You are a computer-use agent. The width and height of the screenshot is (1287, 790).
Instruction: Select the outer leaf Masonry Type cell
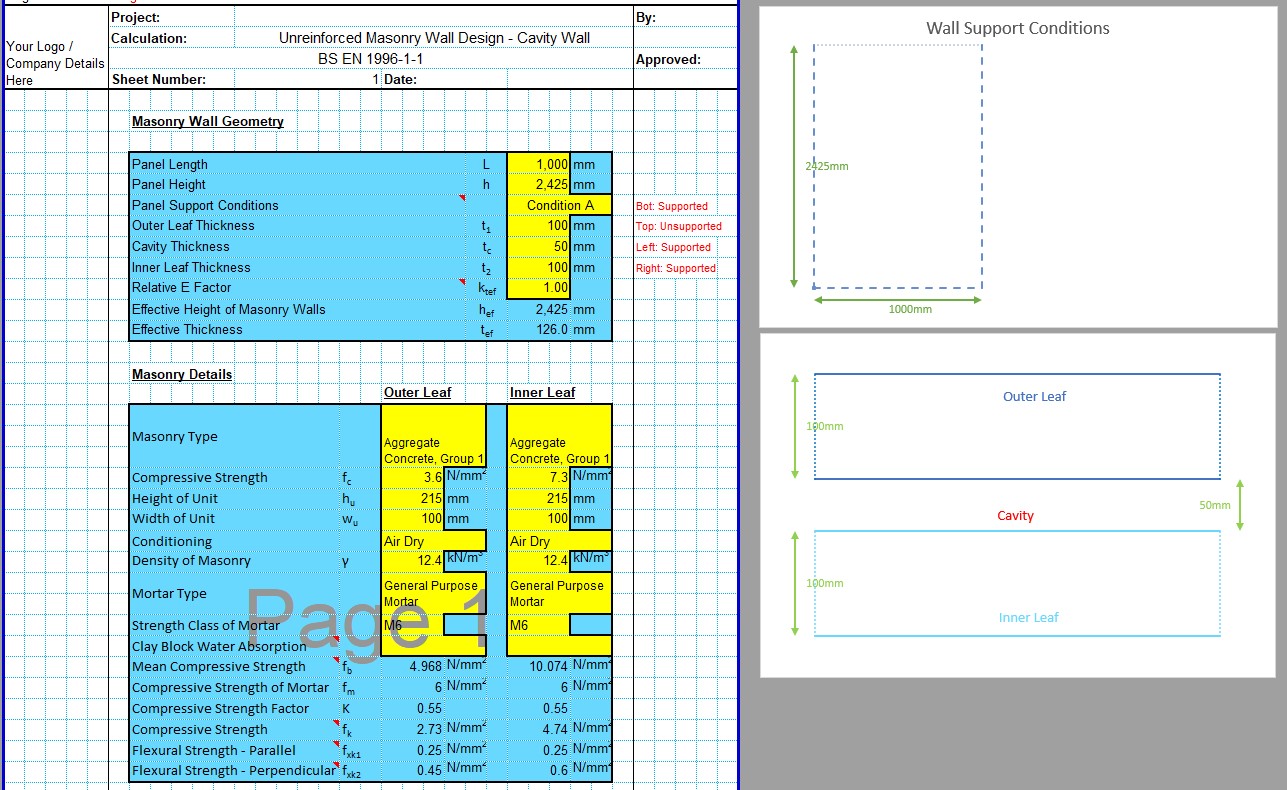(432, 436)
